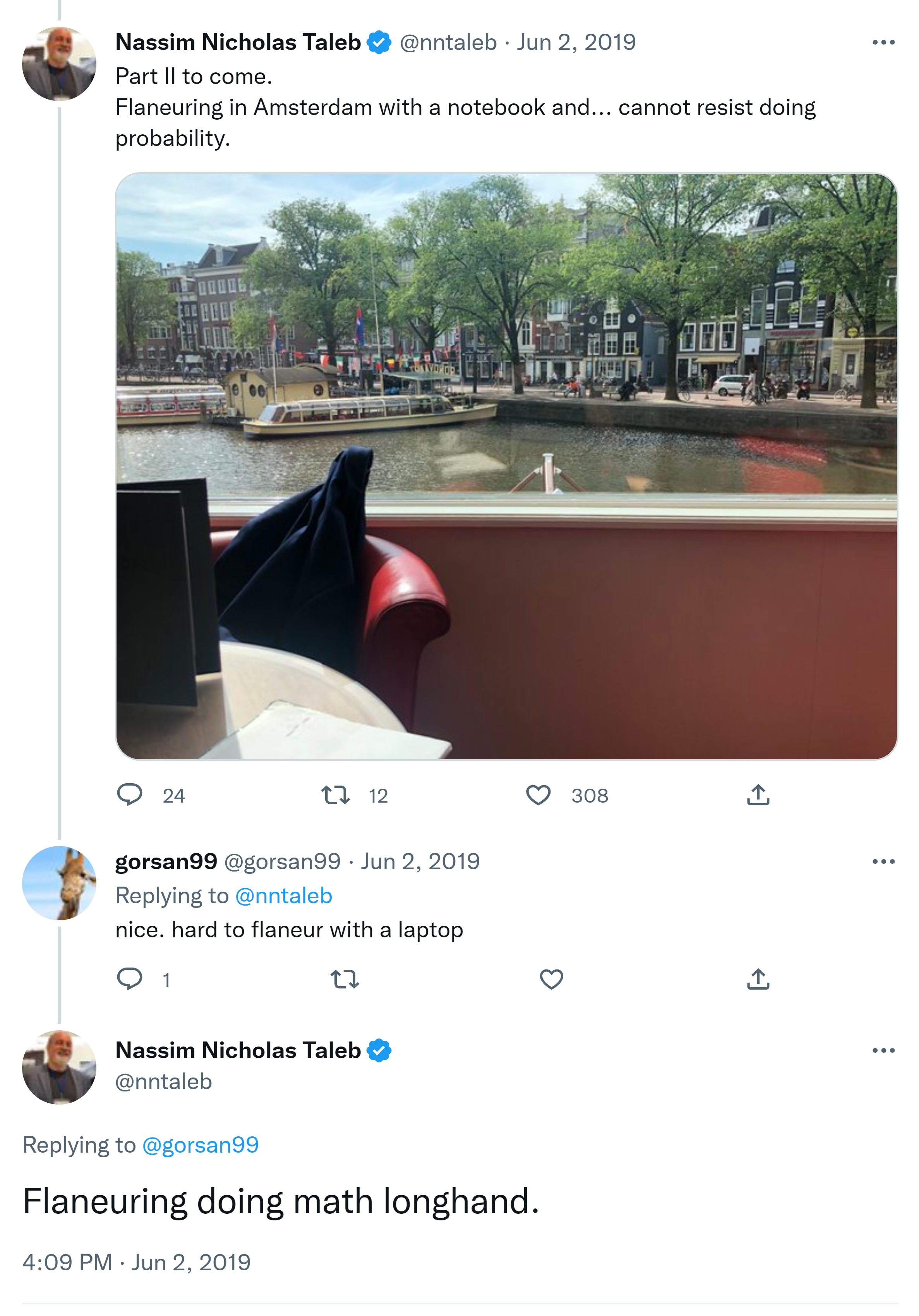Screen dimensions: 919x1316
Task: Open gorsan99's giraffe profile picture
Action: coord(59,883)
